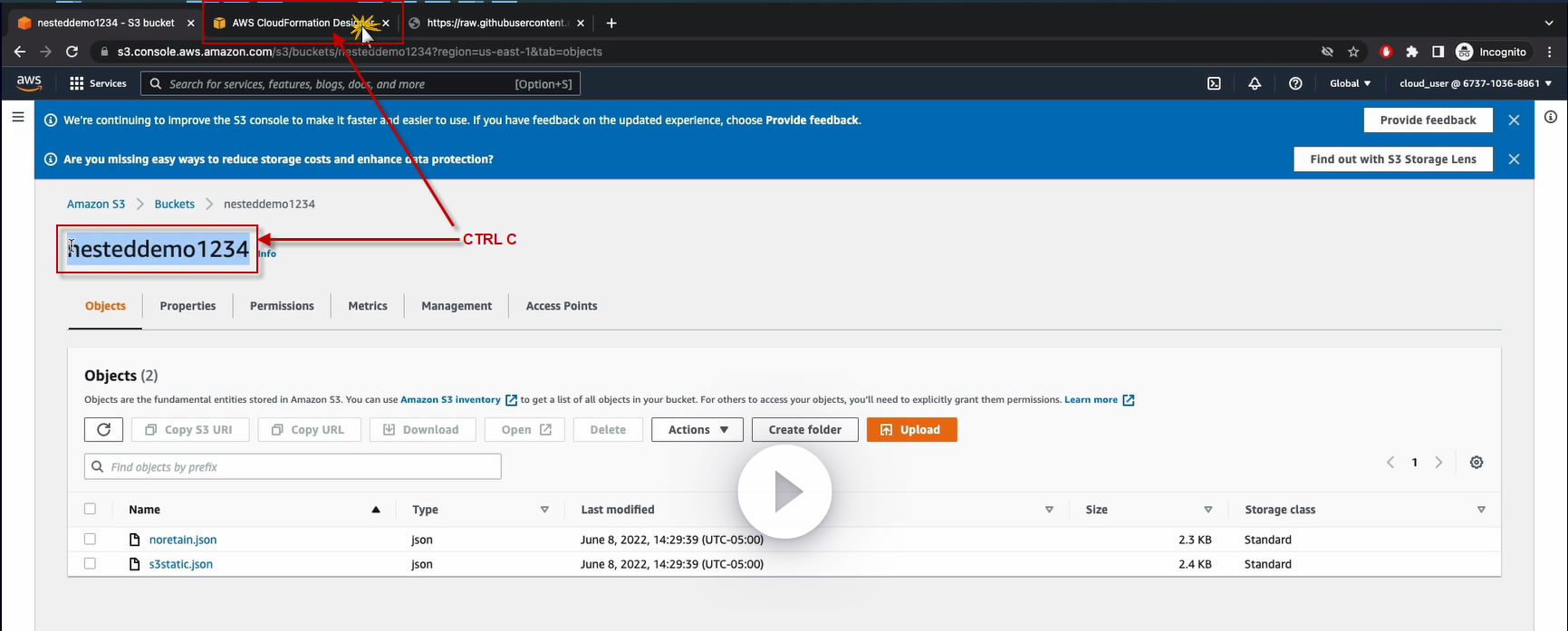Viewport: 1568px width, 631px height.
Task: Click the Create folder button
Action: click(x=804, y=430)
